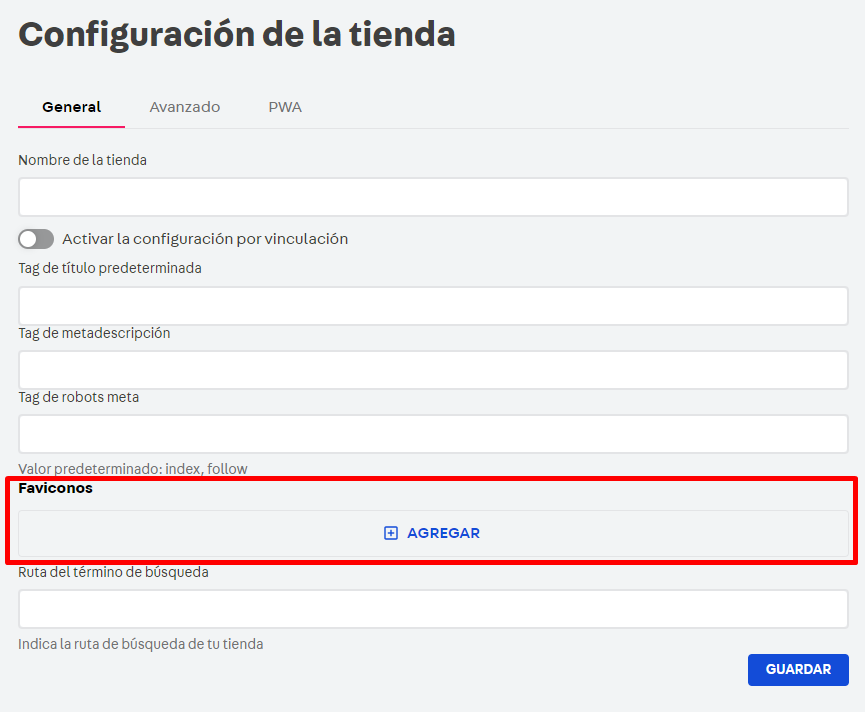The height and width of the screenshot is (712, 865).
Task: Click the plus icon next to AGREGAR
Action: click(x=390, y=532)
